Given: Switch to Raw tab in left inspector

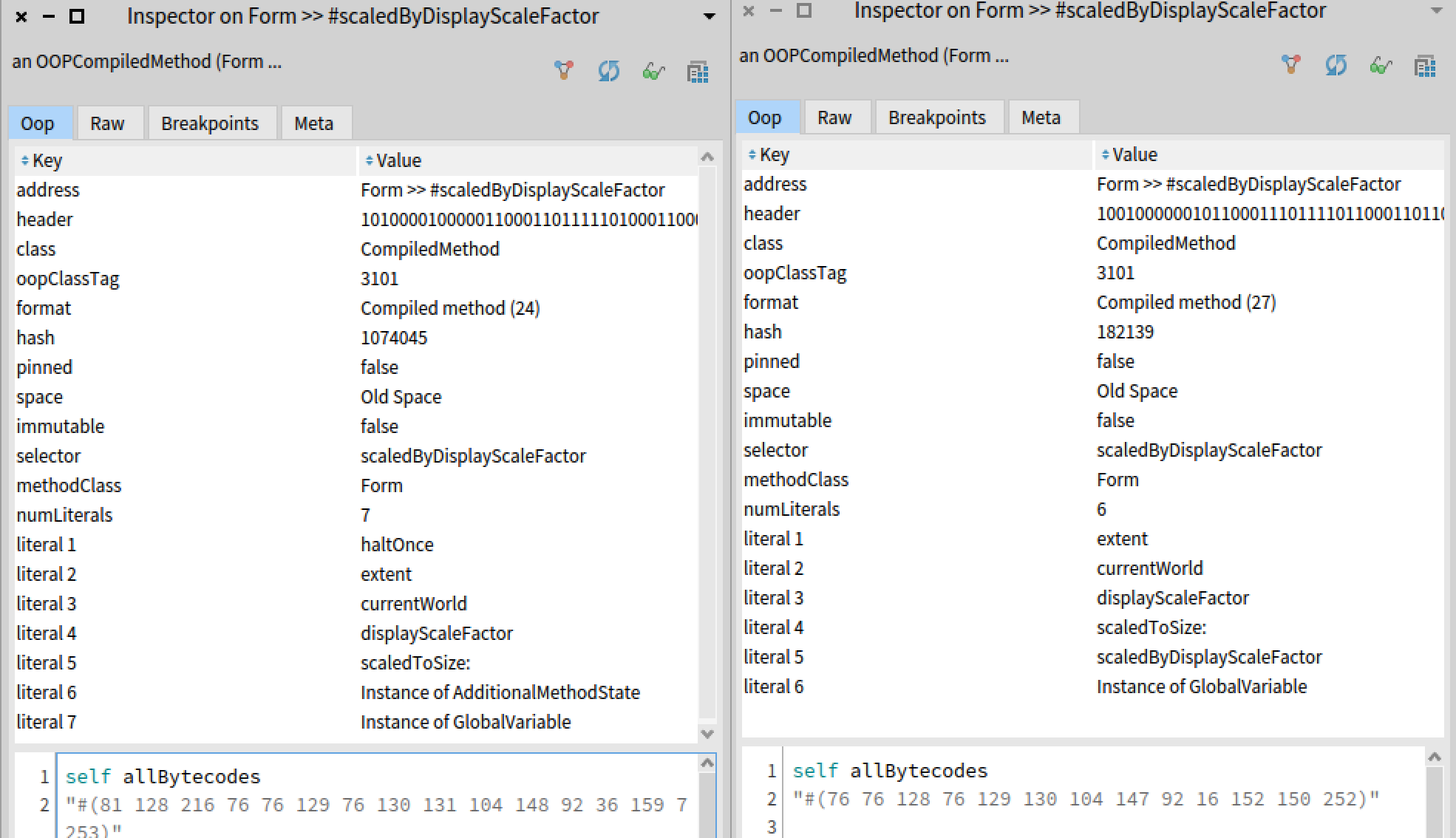Looking at the screenshot, I should (x=107, y=123).
